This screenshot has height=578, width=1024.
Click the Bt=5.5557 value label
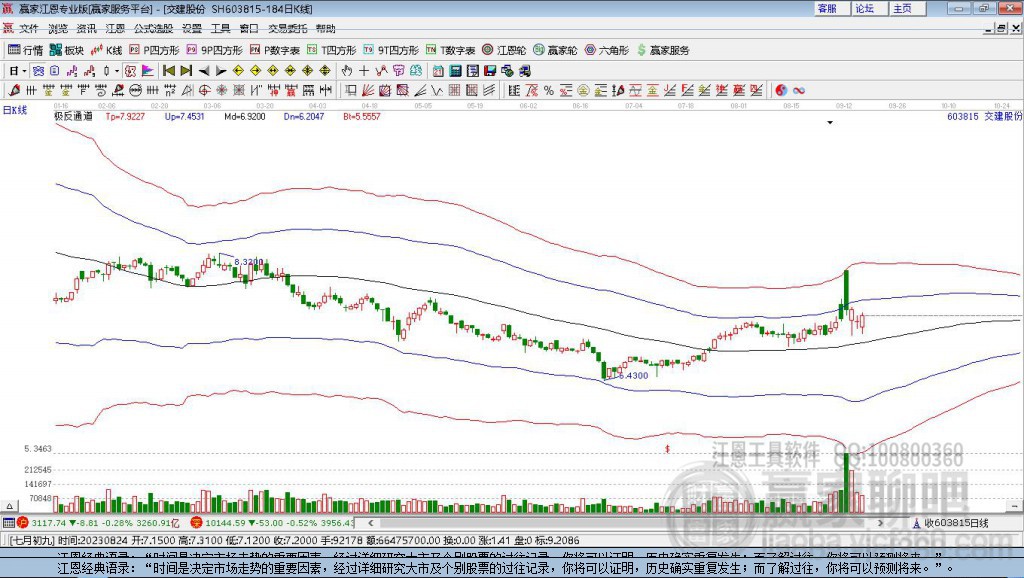362,116
